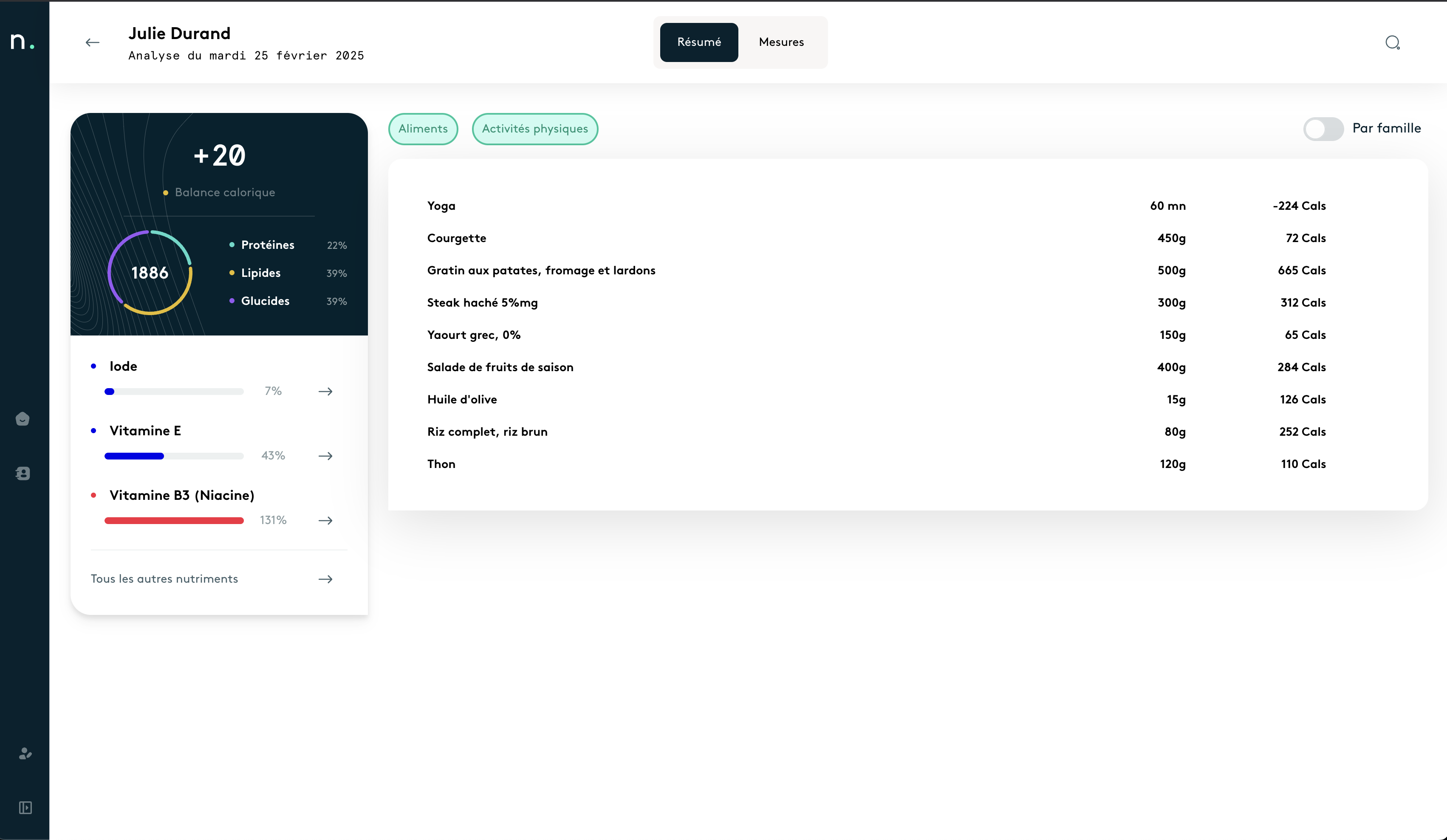This screenshot has width=1447, height=840.
Task: Switch to the Mesures tab
Action: point(781,42)
